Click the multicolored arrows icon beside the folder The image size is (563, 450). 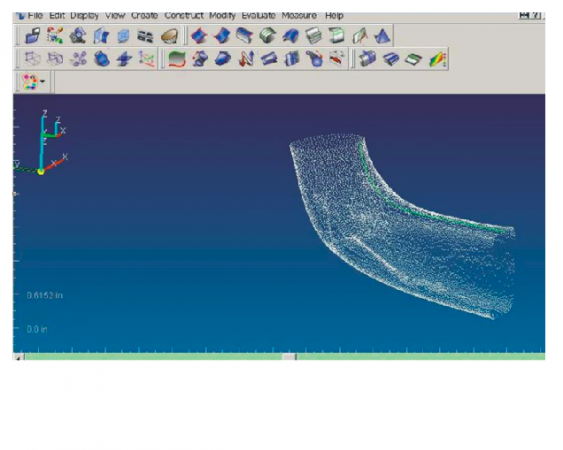(55, 36)
